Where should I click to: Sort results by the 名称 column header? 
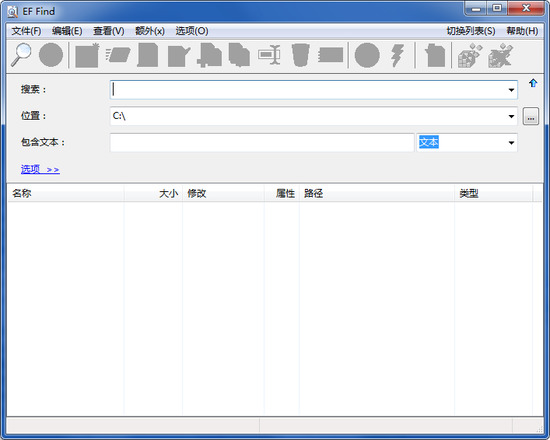click(66, 193)
